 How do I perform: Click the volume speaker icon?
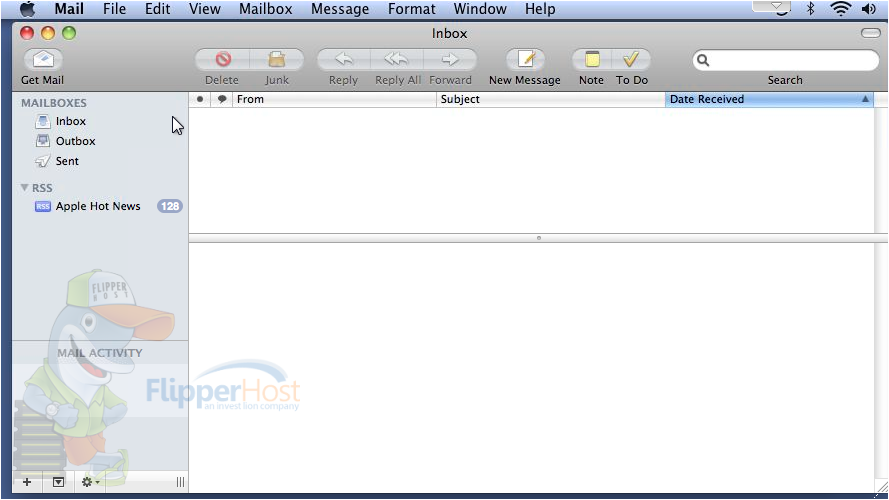(x=869, y=9)
